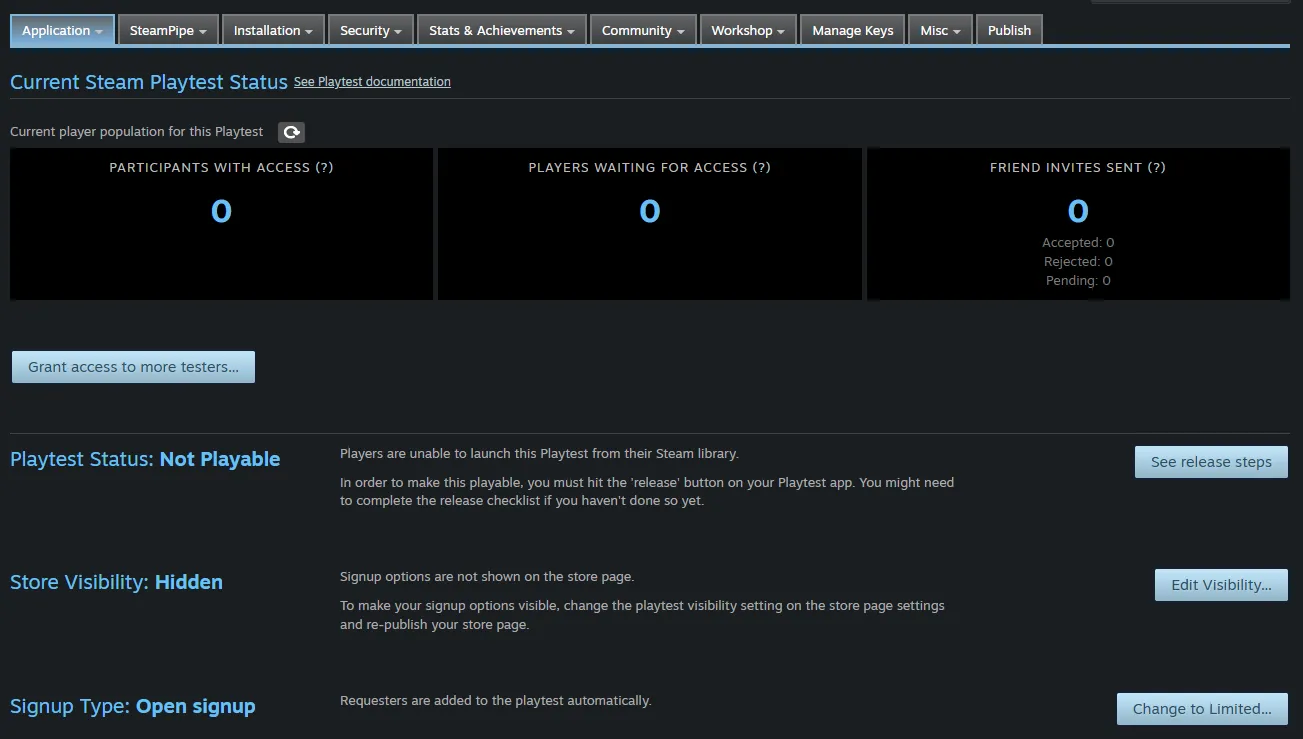Open the Edit Visibility dialog
The height and width of the screenshot is (739, 1303).
pyautogui.click(x=1221, y=585)
